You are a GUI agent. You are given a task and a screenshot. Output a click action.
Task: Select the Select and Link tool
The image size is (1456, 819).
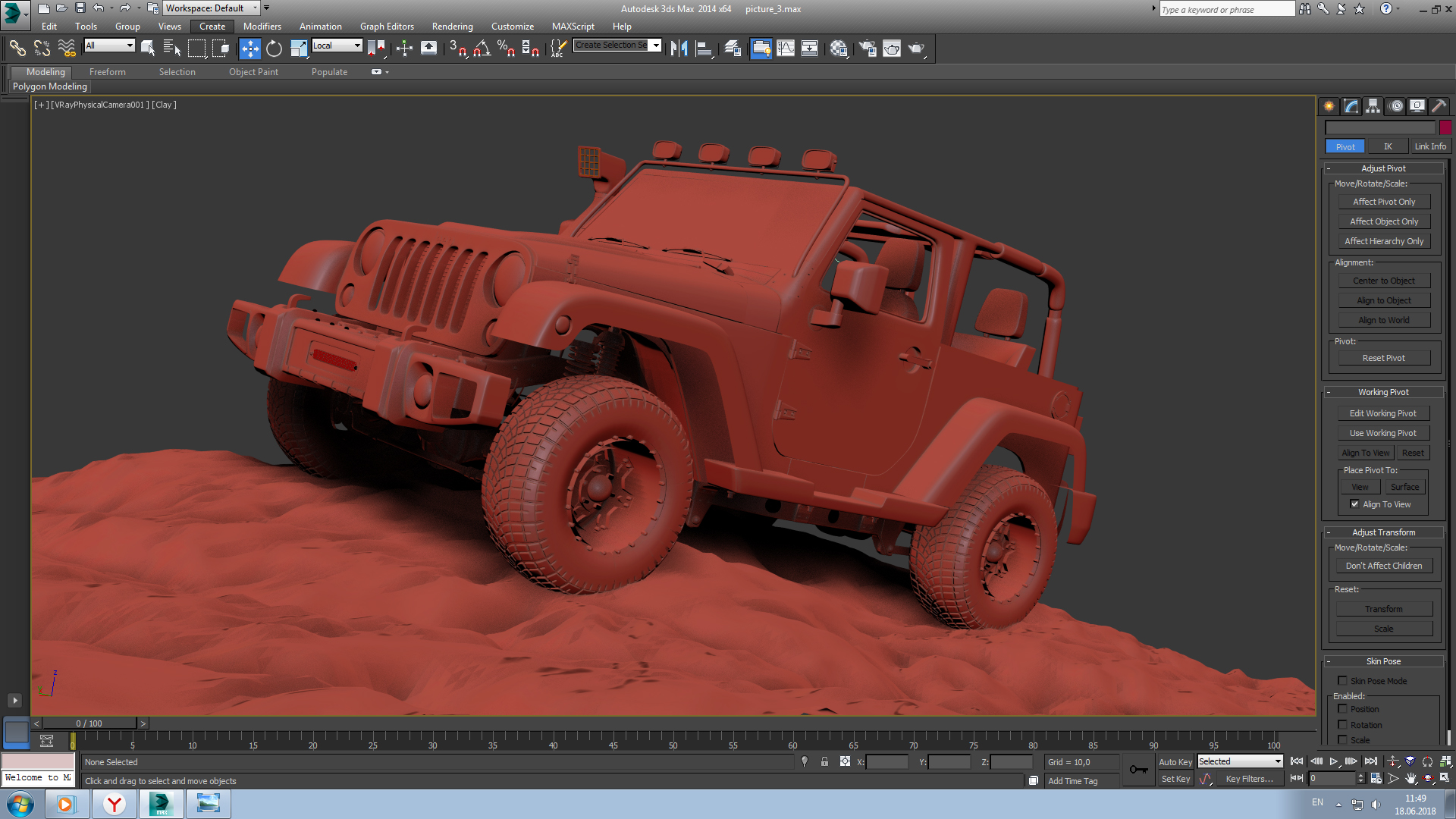coord(17,49)
